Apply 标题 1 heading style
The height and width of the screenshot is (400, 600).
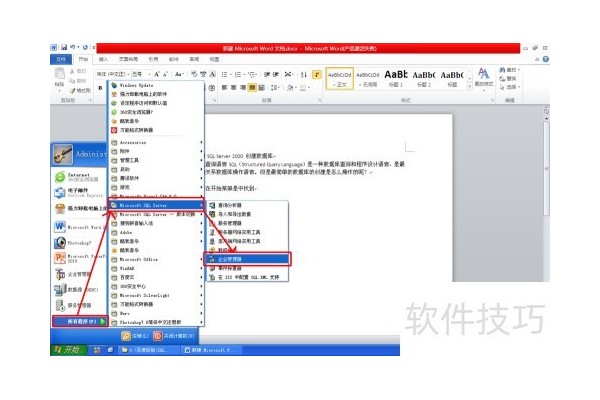pyautogui.click(x=396, y=78)
